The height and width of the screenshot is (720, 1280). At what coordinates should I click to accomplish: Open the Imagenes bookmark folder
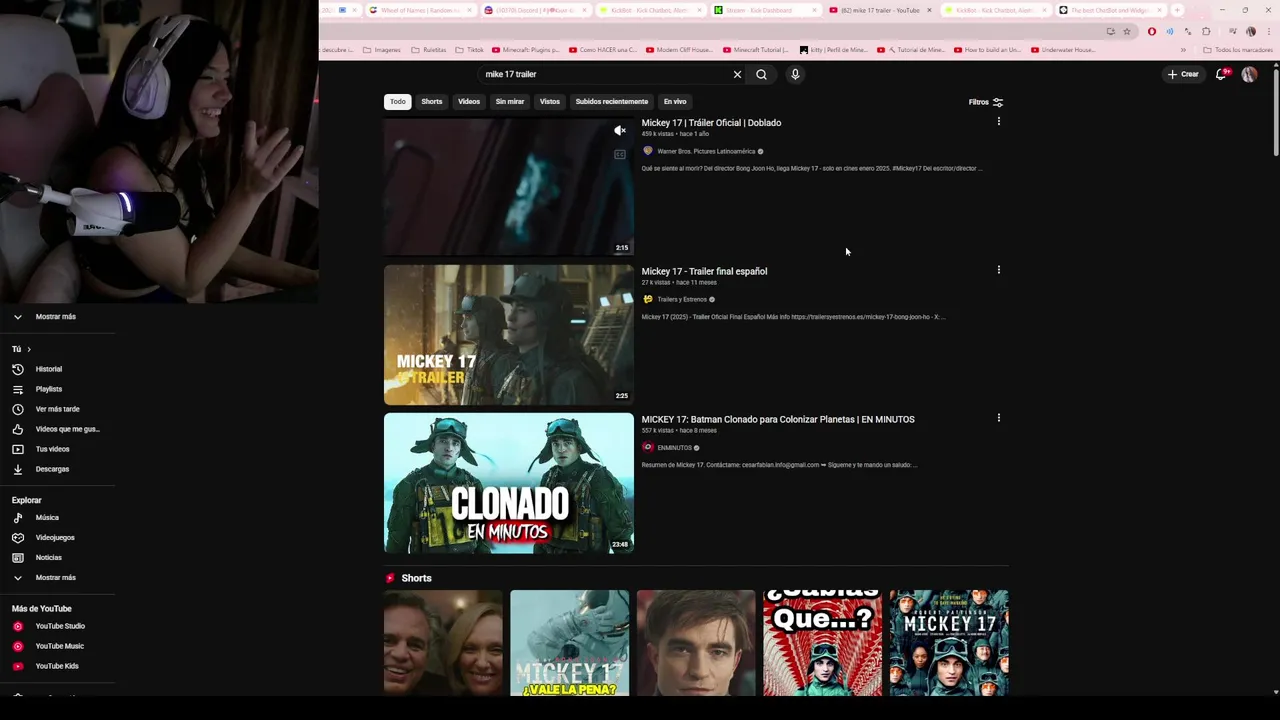pyautogui.click(x=381, y=49)
